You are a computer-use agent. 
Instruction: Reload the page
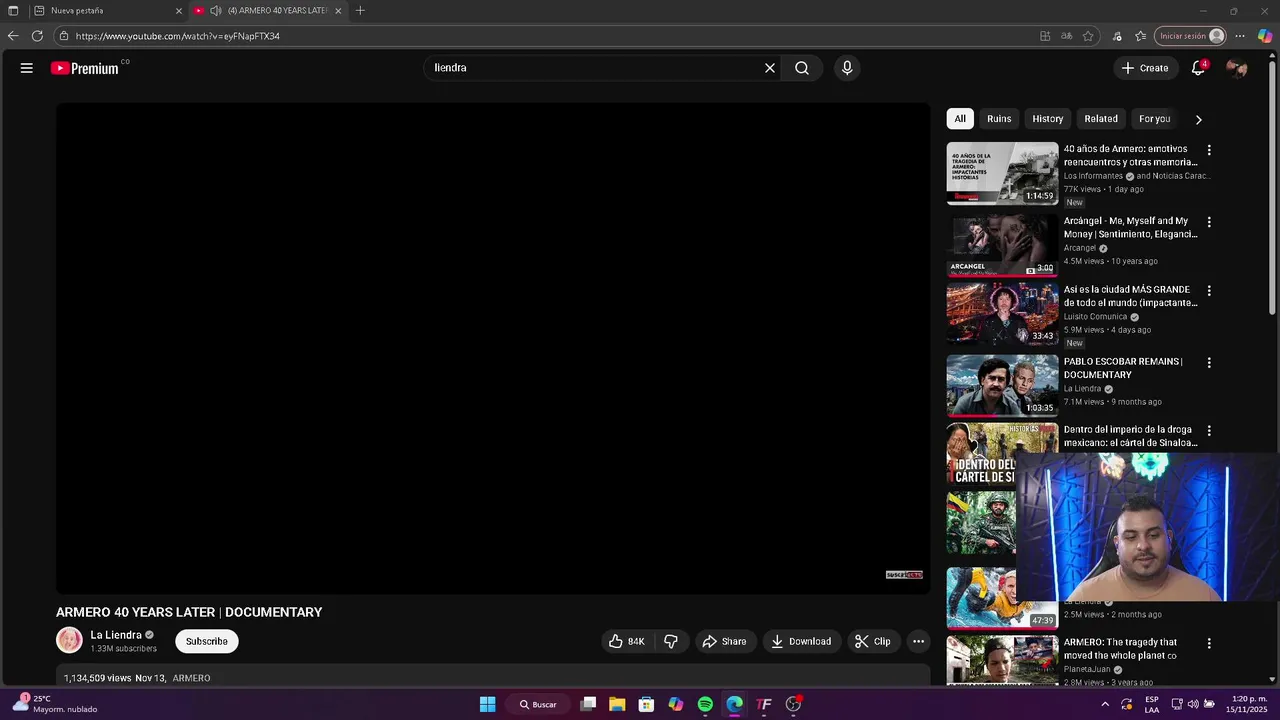coord(37,36)
